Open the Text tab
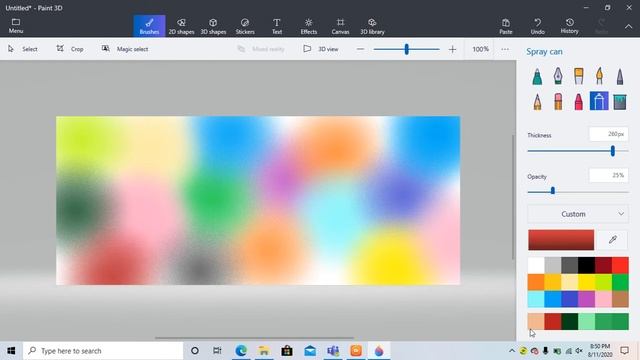640x360 pixels. click(x=277, y=26)
